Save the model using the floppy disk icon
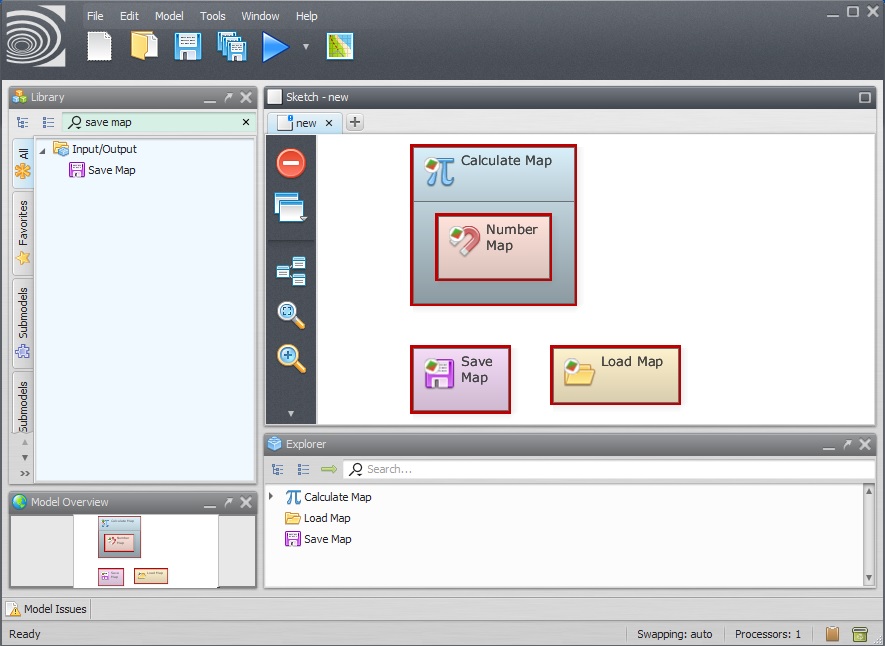 pos(188,46)
